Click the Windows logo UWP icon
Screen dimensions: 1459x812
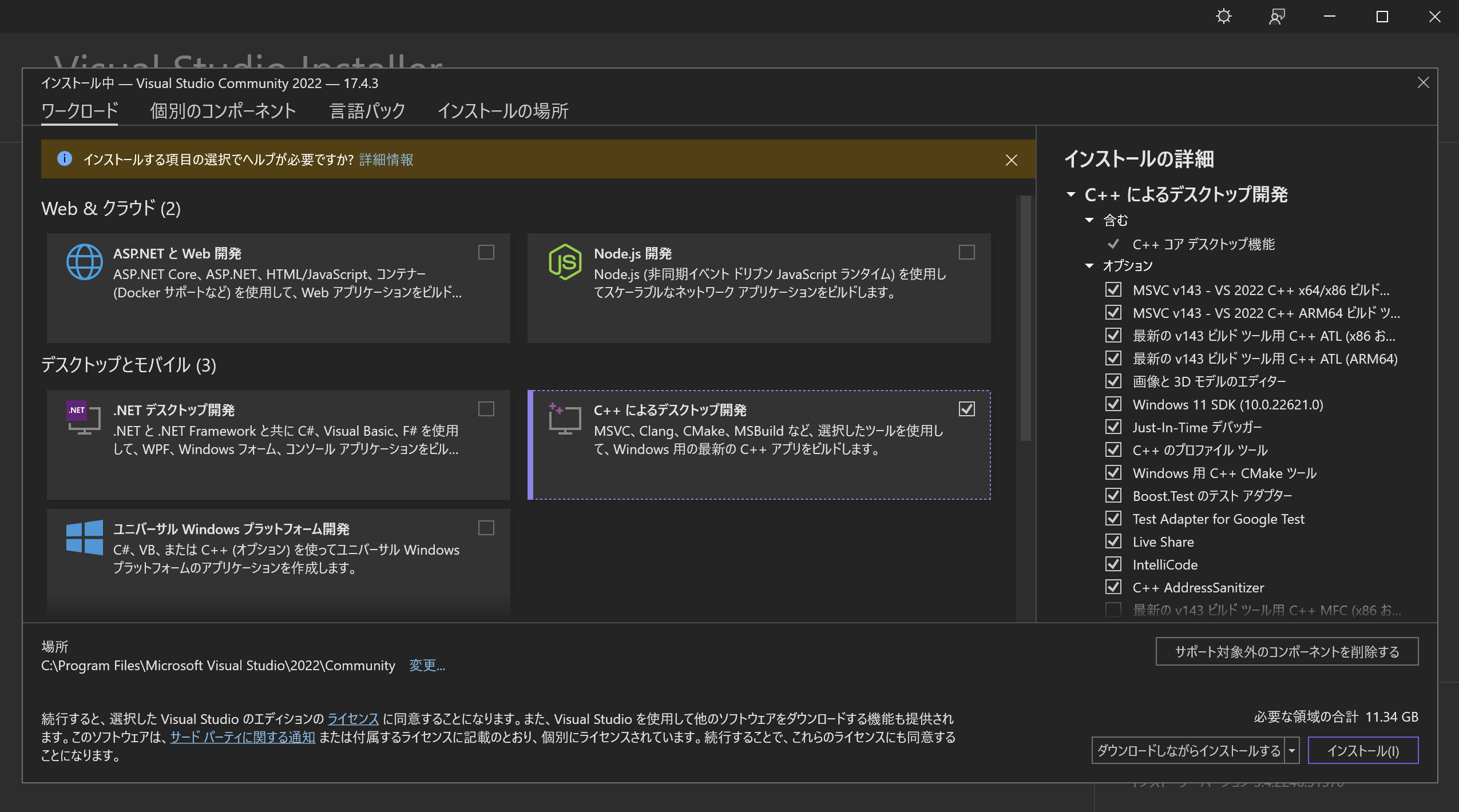coord(84,537)
